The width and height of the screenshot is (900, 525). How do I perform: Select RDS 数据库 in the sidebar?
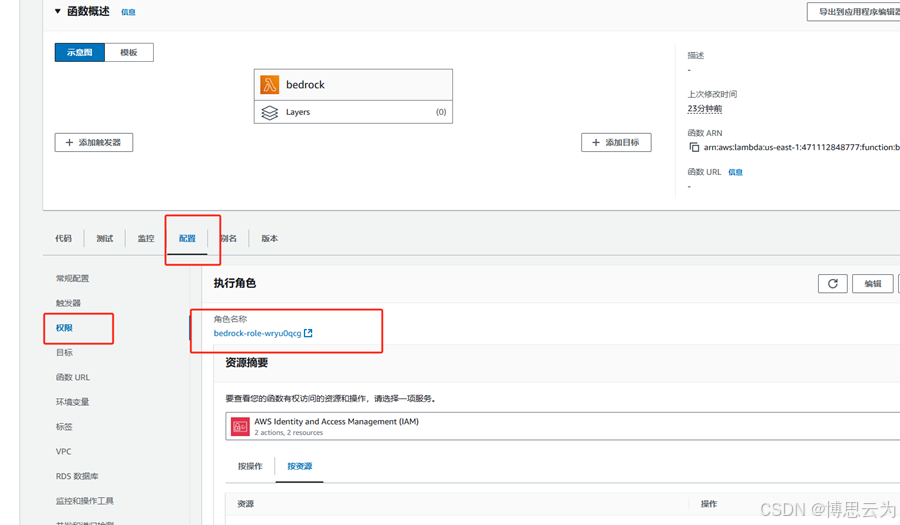click(77, 476)
